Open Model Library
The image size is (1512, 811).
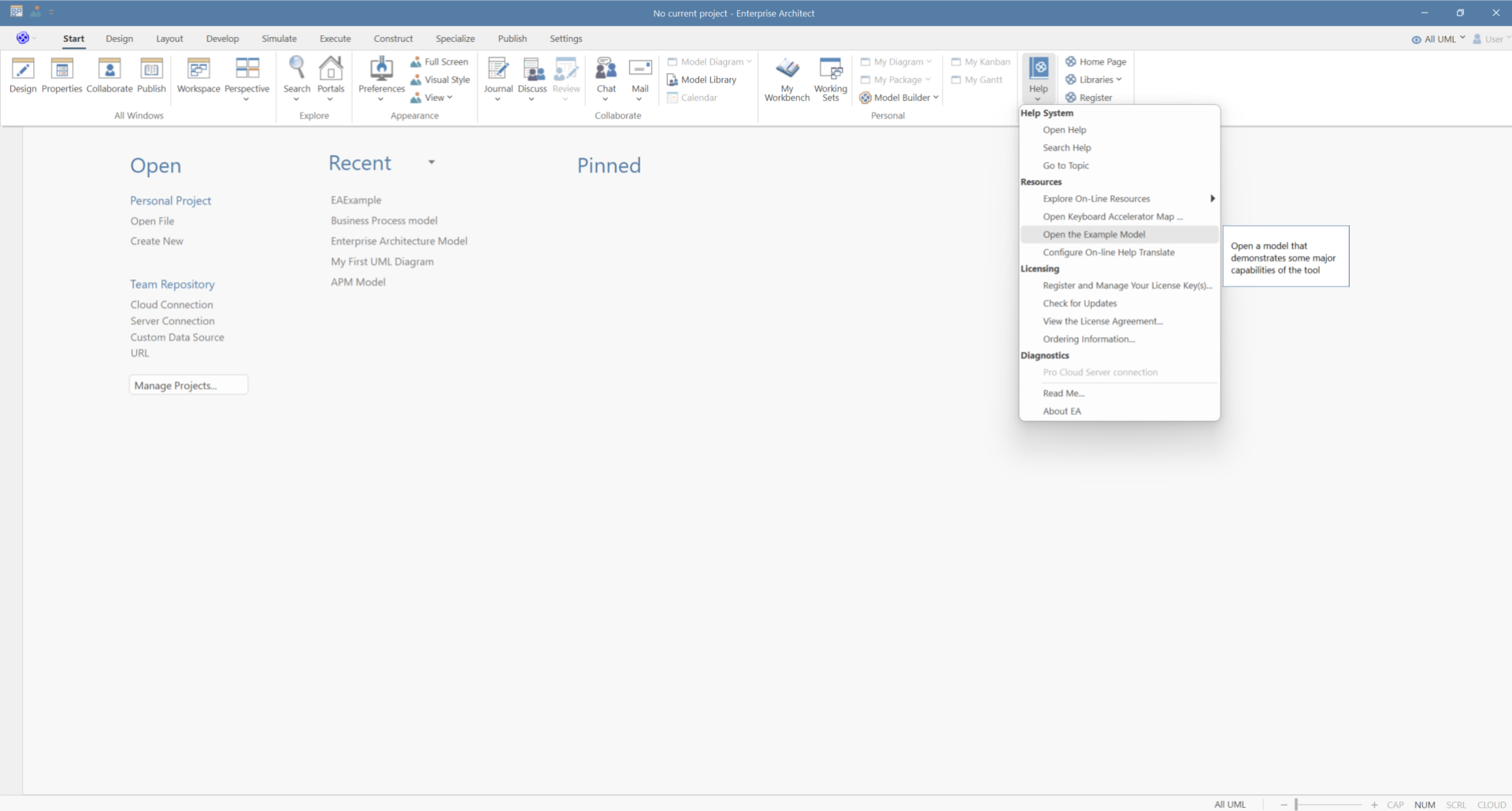point(702,80)
